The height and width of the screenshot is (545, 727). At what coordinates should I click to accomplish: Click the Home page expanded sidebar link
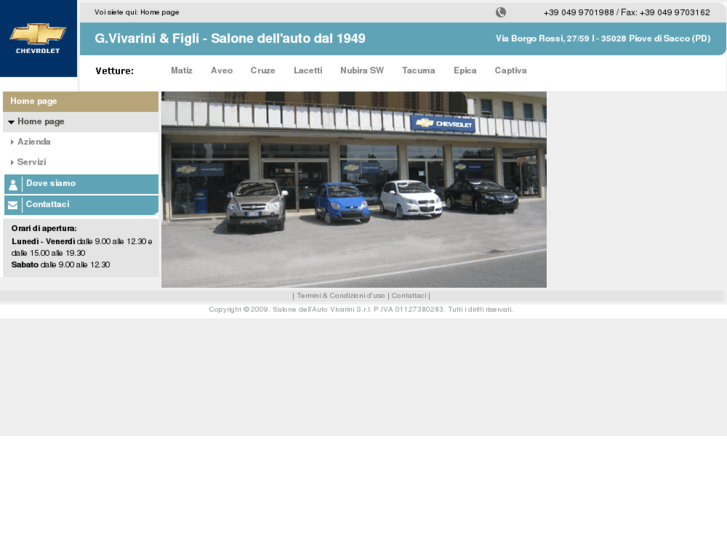[x=41, y=122]
